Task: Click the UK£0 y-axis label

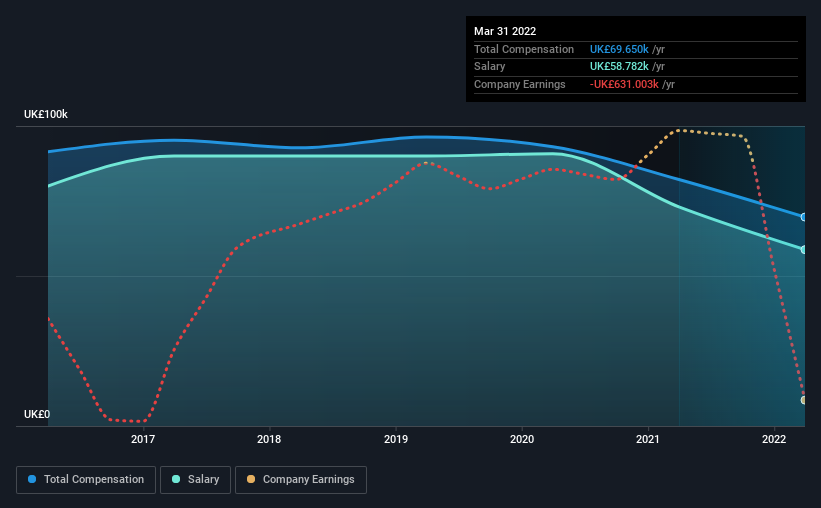Action: [x=37, y=414]
